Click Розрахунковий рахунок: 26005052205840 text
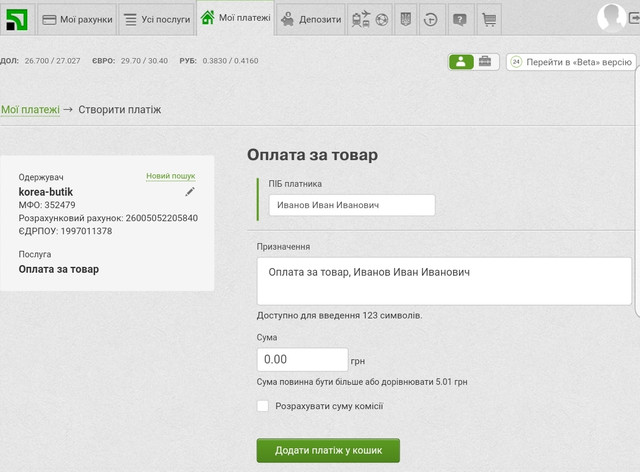Screen dimensions: 640x472 [x=108, y=218]
